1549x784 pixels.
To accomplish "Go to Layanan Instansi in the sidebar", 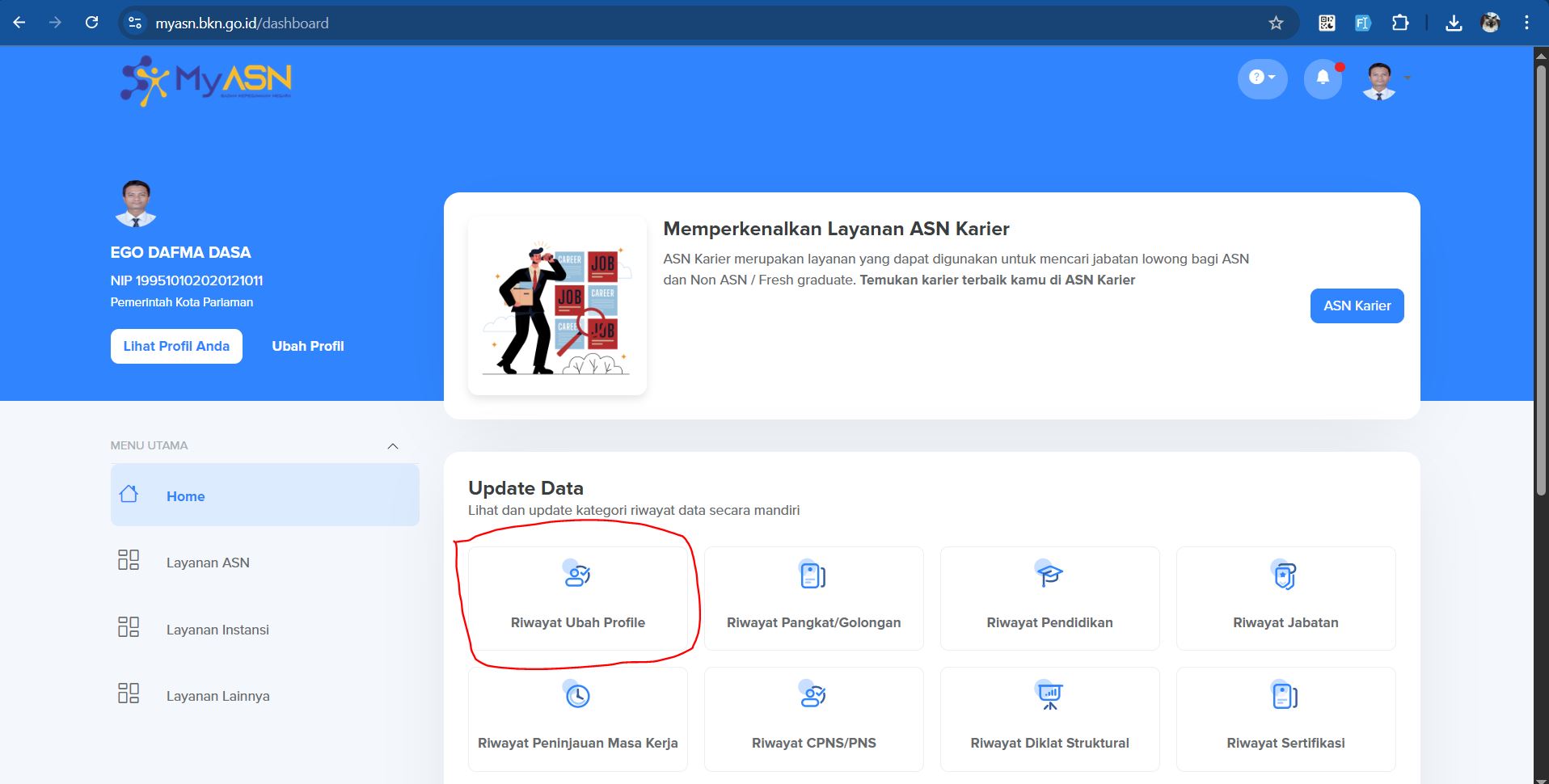I will tap(217, 630).
